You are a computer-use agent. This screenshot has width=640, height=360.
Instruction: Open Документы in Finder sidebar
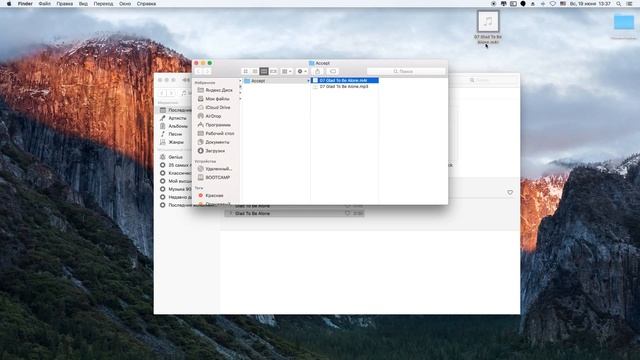(x=215, y=142)
